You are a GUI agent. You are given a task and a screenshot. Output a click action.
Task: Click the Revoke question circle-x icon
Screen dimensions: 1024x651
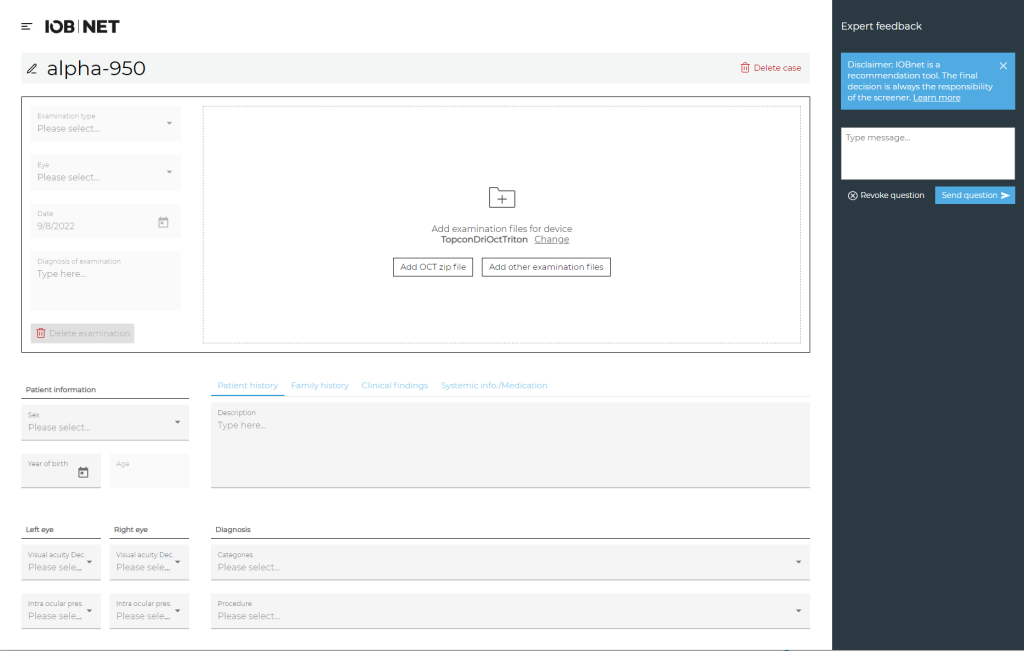[852, 195]
